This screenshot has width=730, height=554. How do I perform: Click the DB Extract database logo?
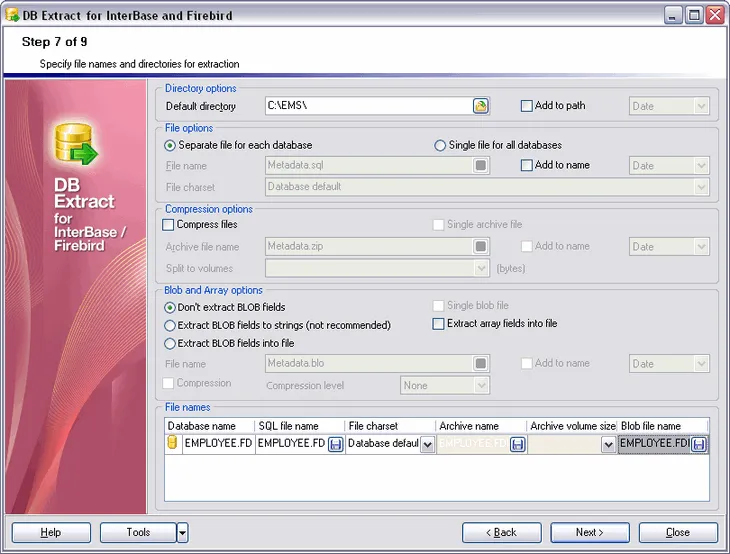76,144
